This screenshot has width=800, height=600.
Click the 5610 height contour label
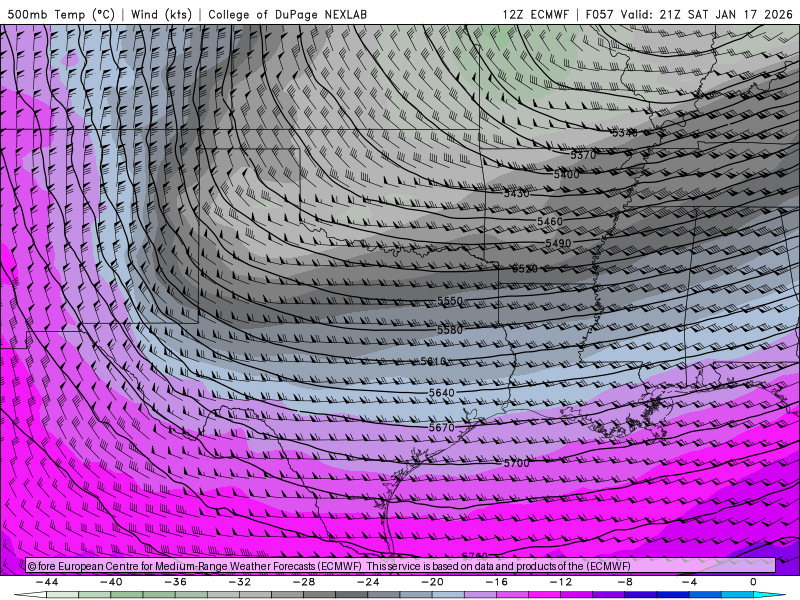(x=433, y=361)
